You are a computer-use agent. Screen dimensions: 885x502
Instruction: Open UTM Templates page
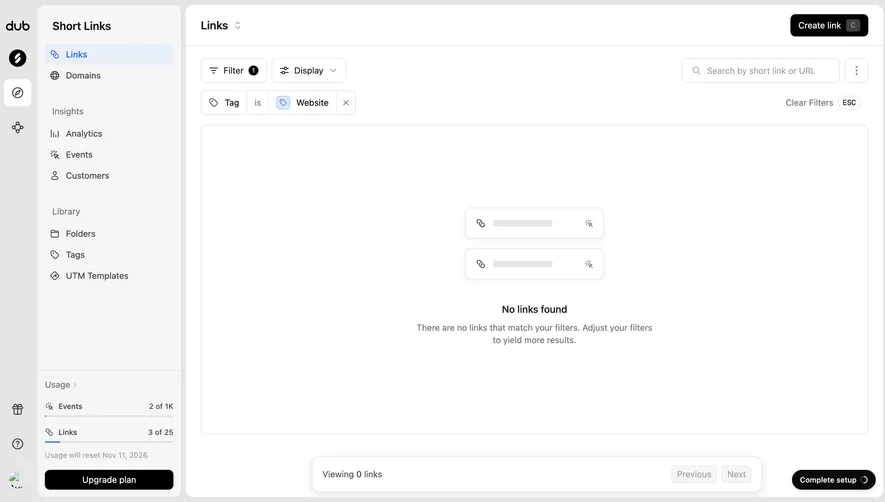pyautogui.click(x=109, y=276)
